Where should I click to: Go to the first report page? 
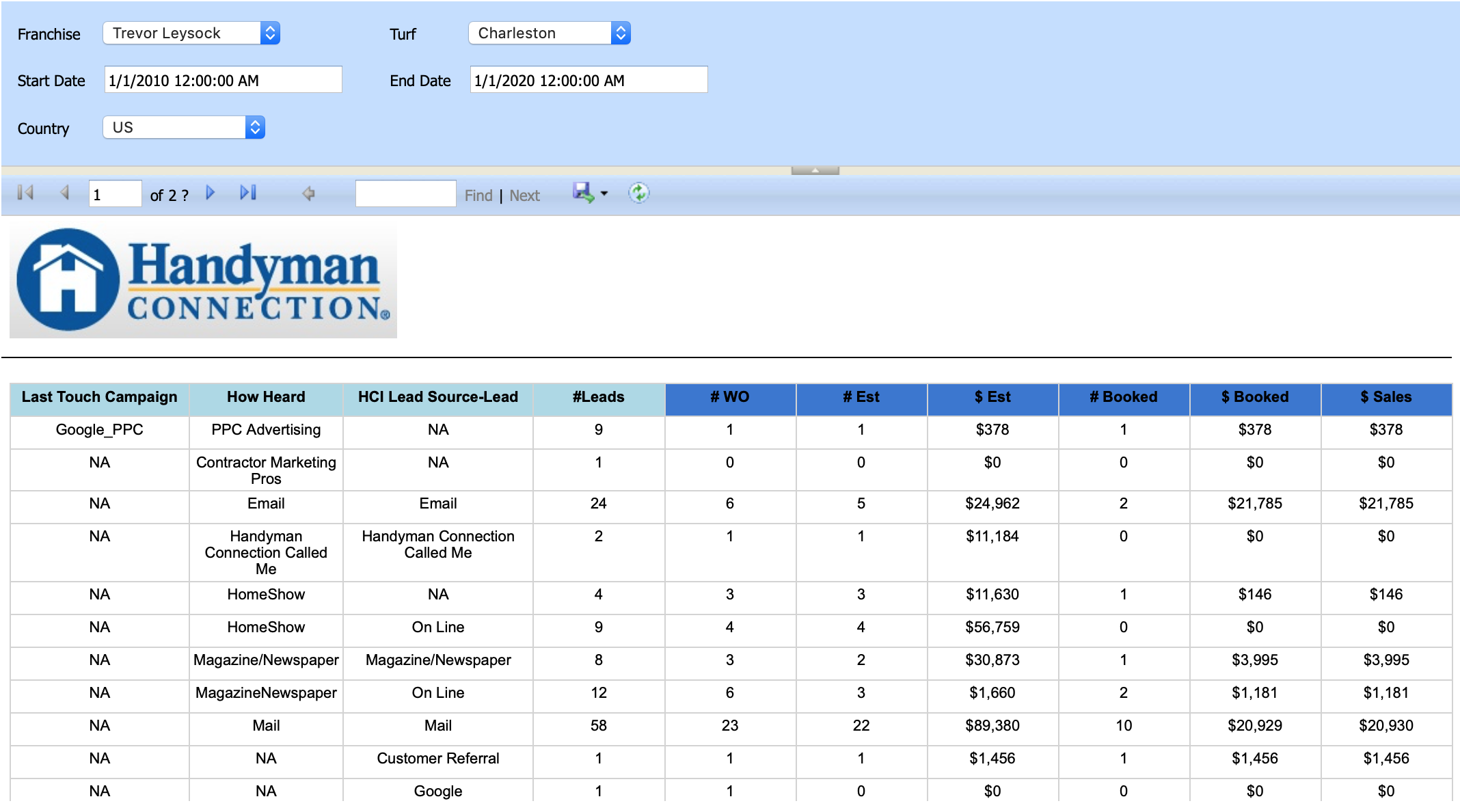(x=25, y=193)
